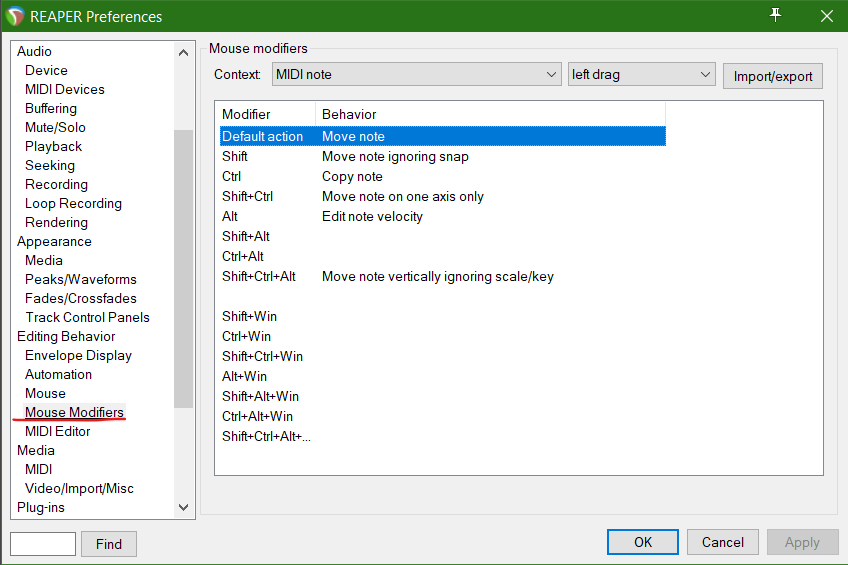Open the Mute/Solo preferences page

pyautogui.click(x=55, y=127)
